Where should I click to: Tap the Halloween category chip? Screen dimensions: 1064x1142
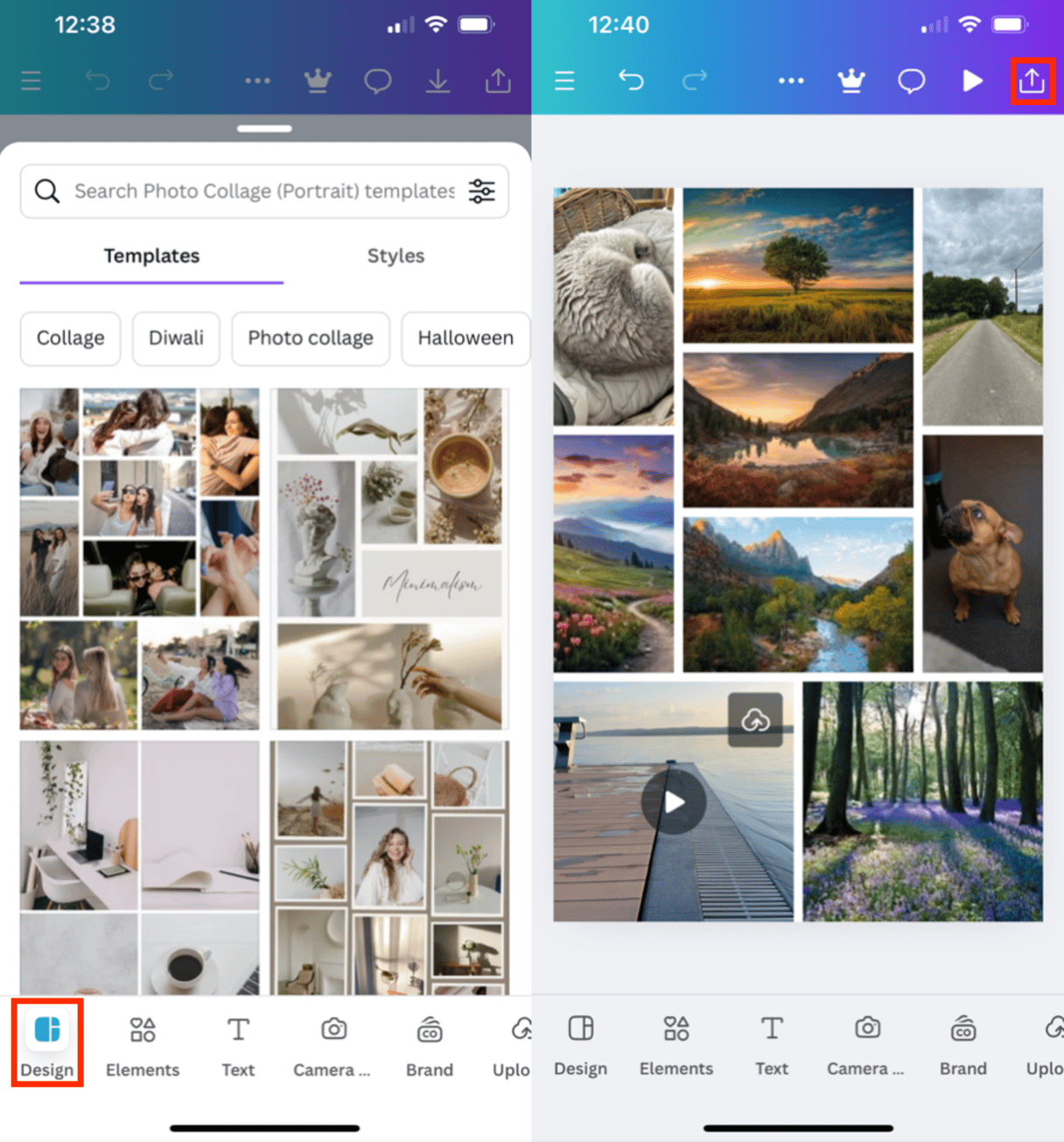(465, 338)
